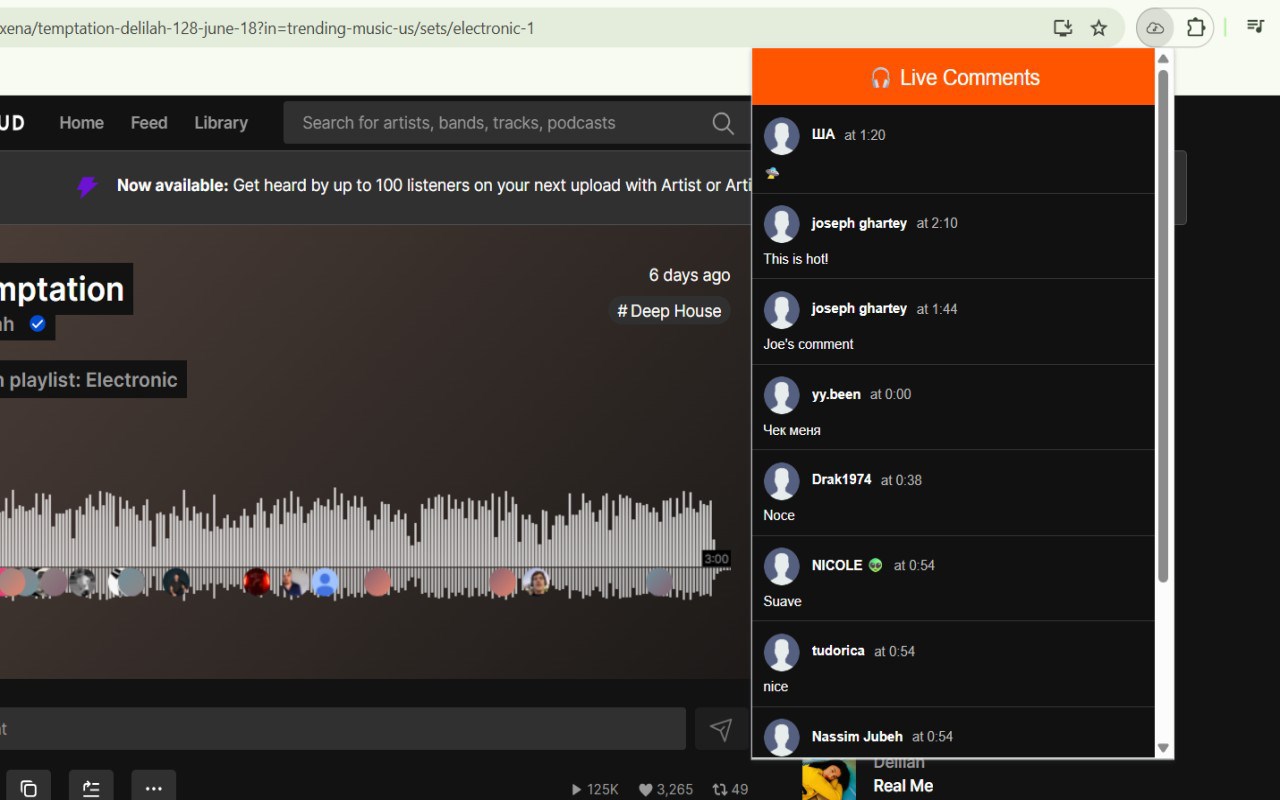Image resolution: width=1280 pixels, height=800 pixels.
Task: Click the install app icon in address bar
Action: [x=1063, y=28]
